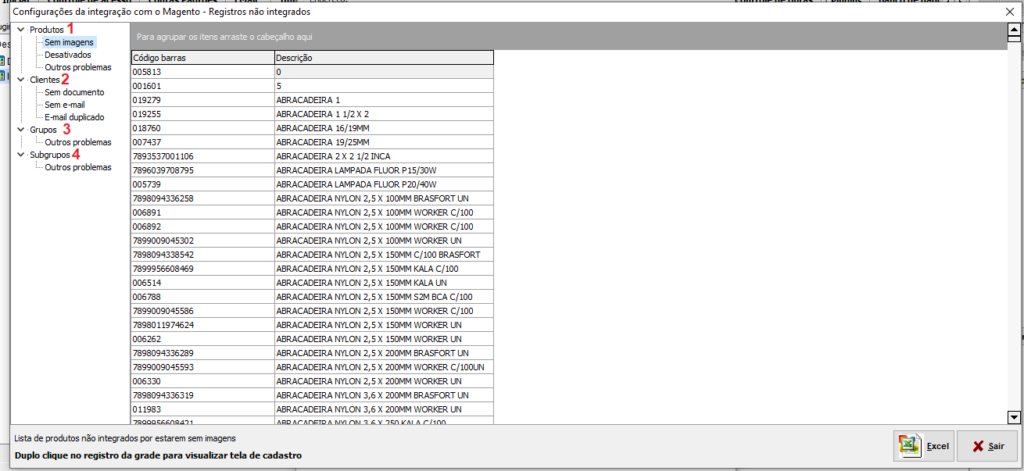Select the Produtos tree label
1024x471 pixels.
(47, 30)
